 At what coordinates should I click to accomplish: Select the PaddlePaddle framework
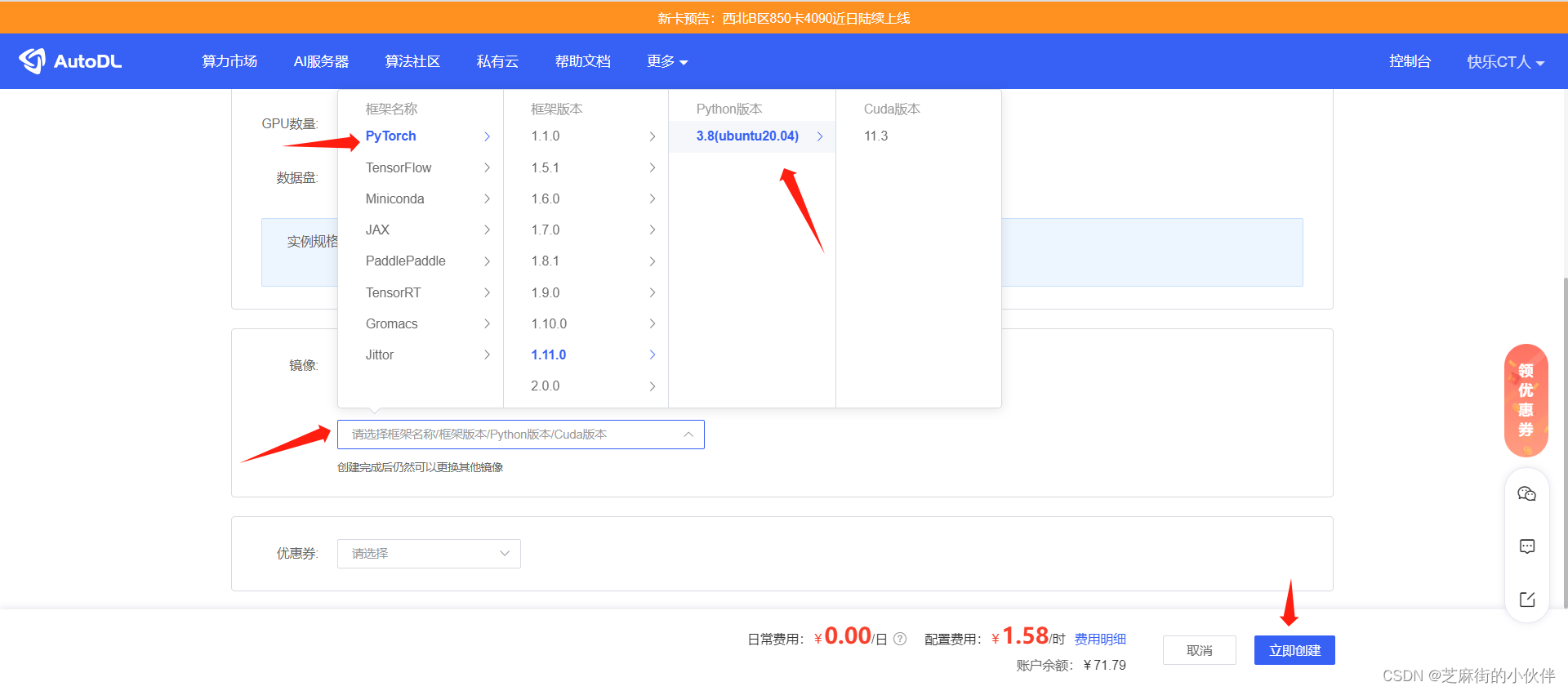pos(421,261)
